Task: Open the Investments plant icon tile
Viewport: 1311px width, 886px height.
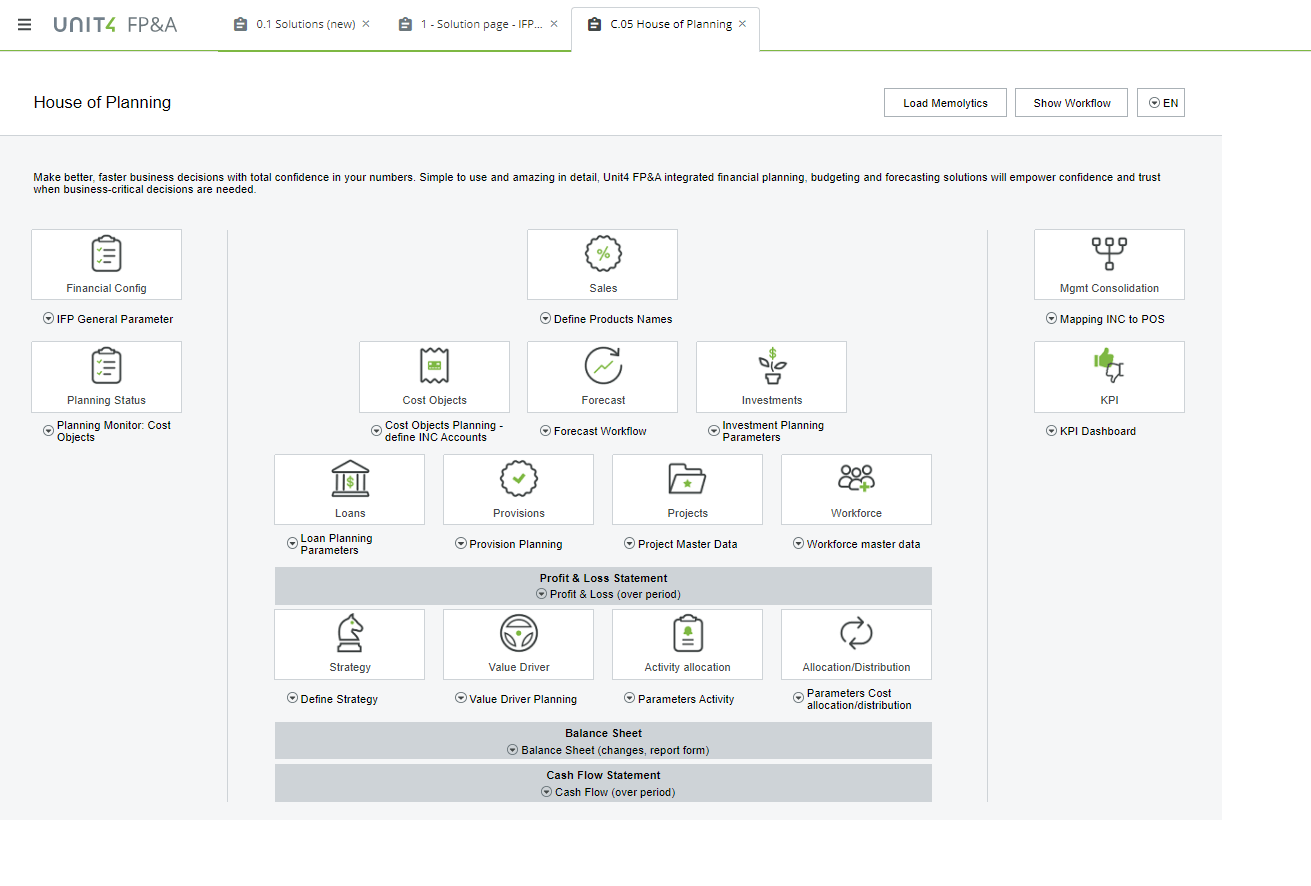Action: click(x=771, y=366)
